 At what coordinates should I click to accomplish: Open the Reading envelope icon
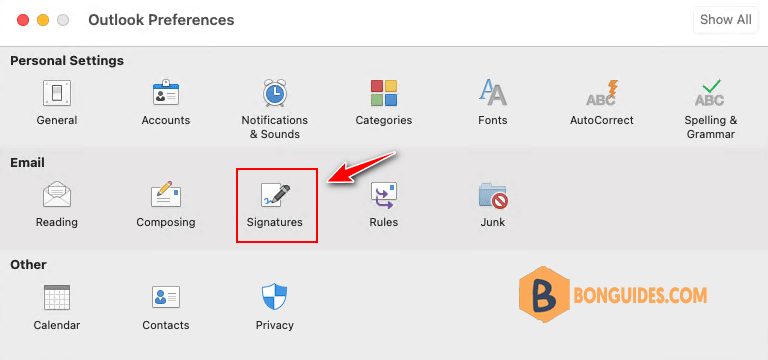[57, 195]
